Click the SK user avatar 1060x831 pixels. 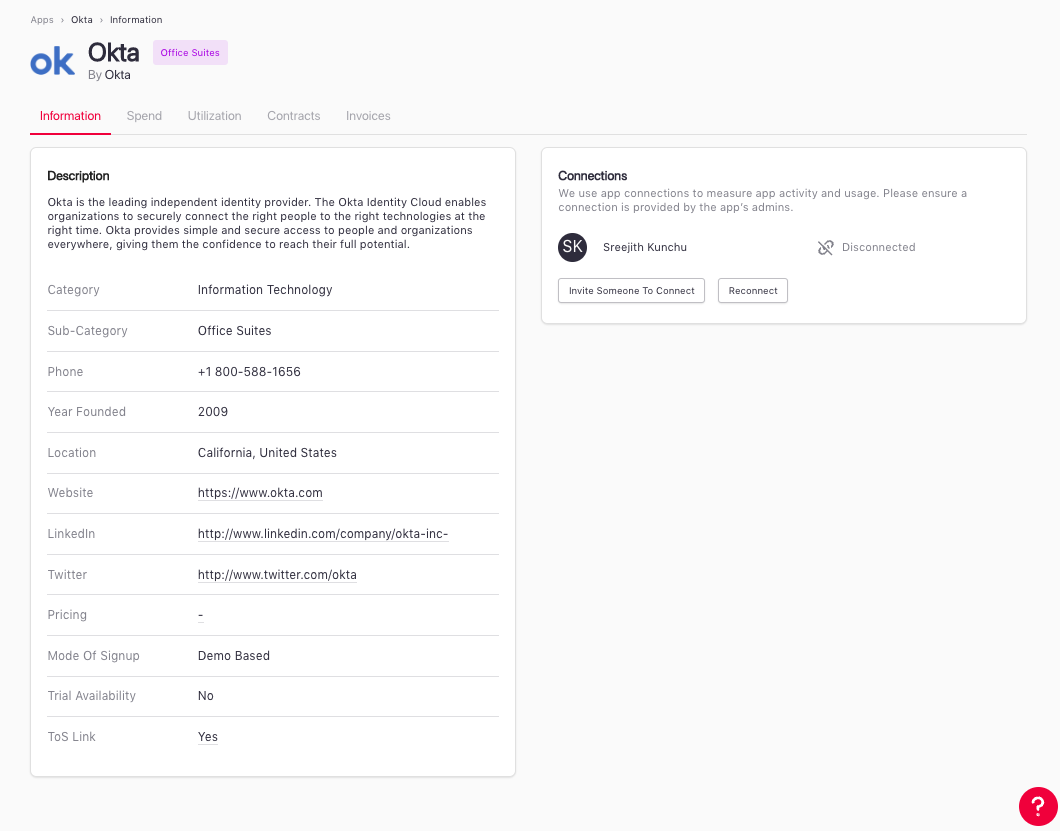[573, 247]
